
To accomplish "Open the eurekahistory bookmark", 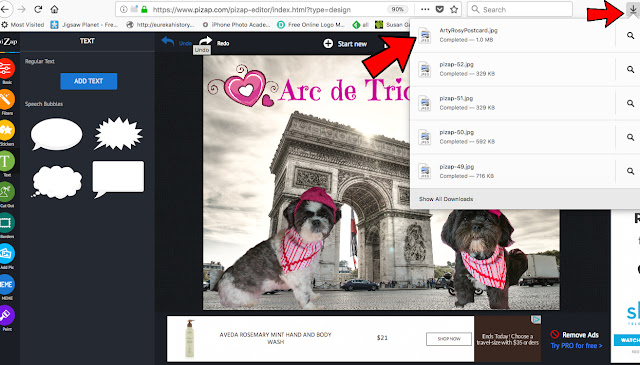I will click(x=161, y=24).
